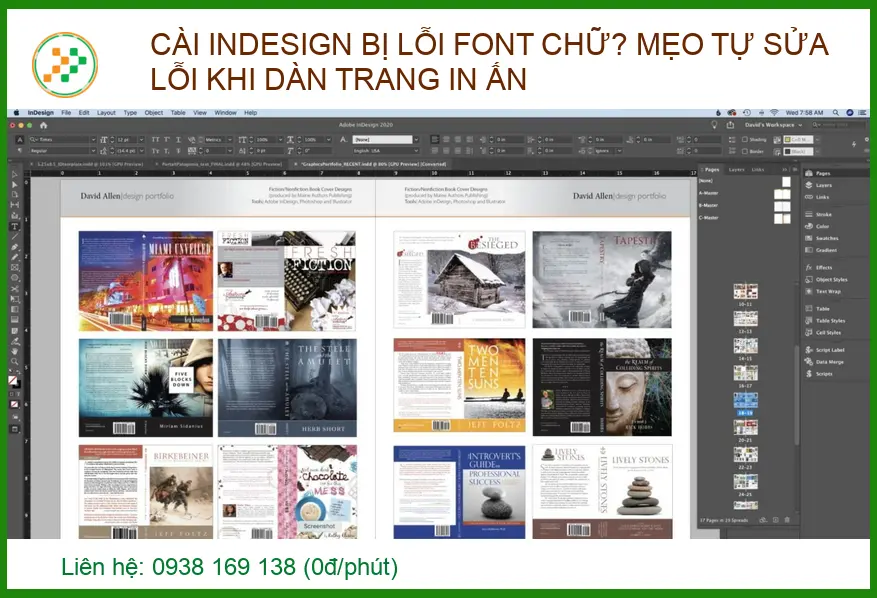Toggle Subscript formatting button
The image size is (877, 598).
(167, 151)
